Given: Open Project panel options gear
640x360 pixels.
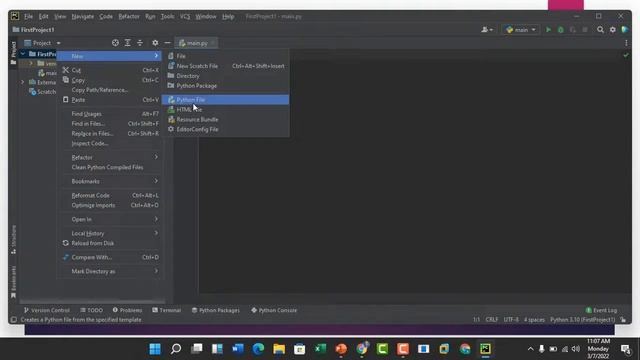Looking at the screenshot, I should [x=155, y=43].
